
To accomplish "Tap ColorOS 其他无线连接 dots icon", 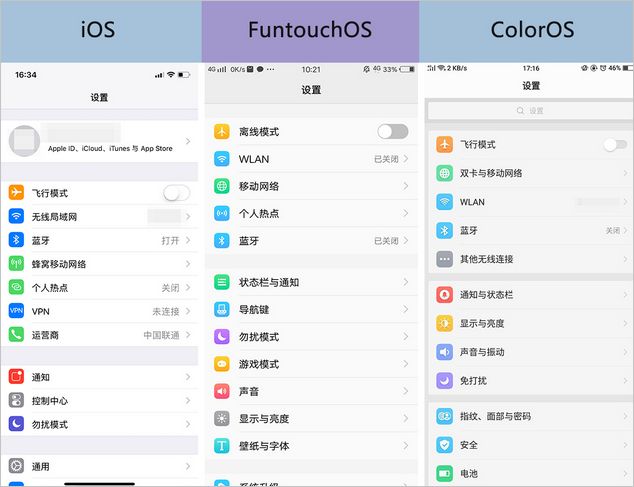I will tap(444, 259).
